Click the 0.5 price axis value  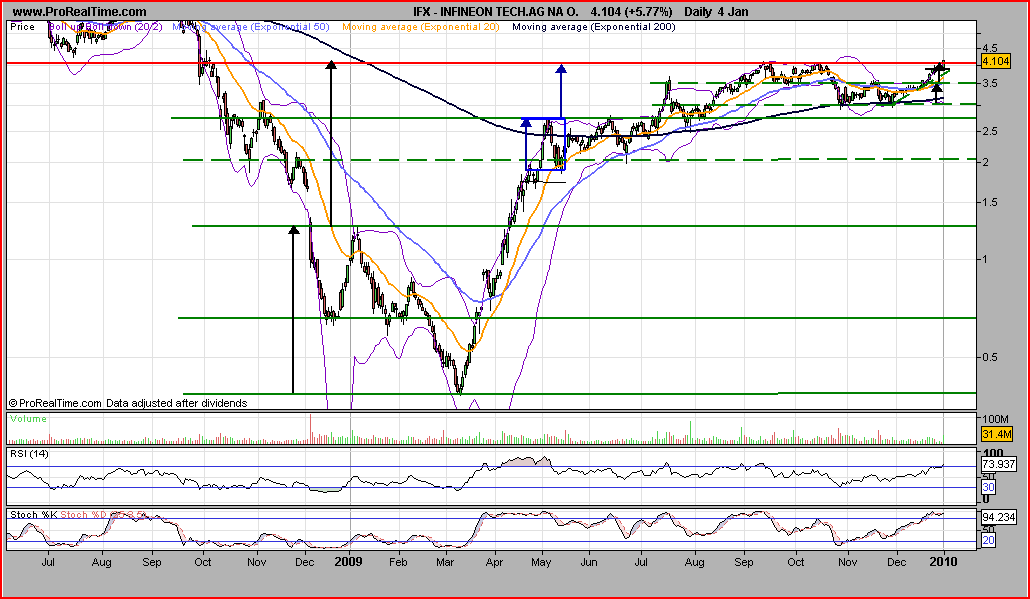[x=989, y=357]
